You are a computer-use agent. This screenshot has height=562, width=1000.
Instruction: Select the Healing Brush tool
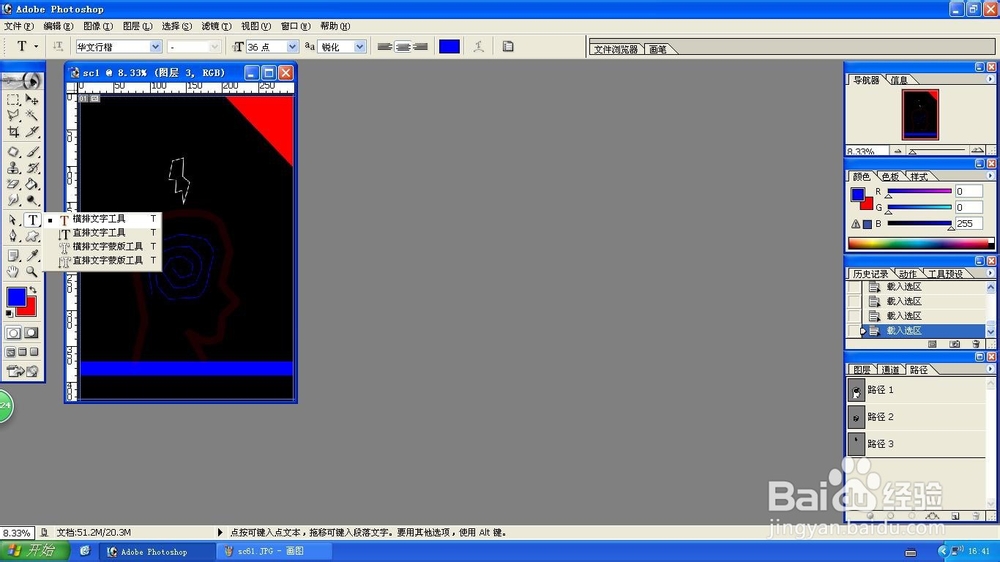[x=13, y=152]
